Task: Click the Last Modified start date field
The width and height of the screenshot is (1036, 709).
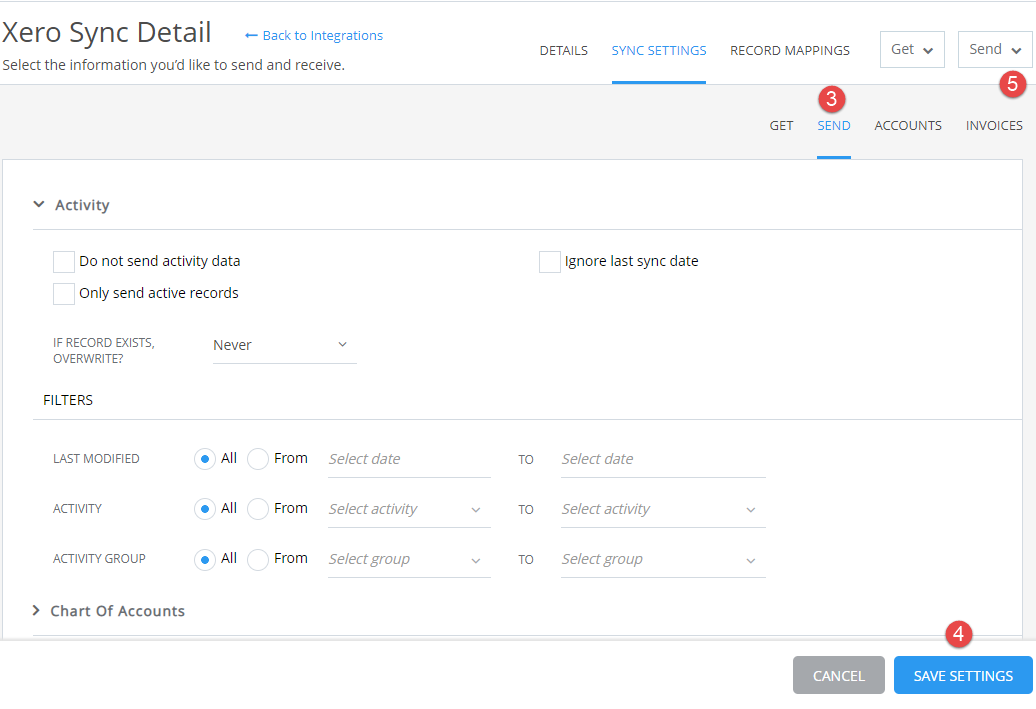Action: [x=409, y=459]
